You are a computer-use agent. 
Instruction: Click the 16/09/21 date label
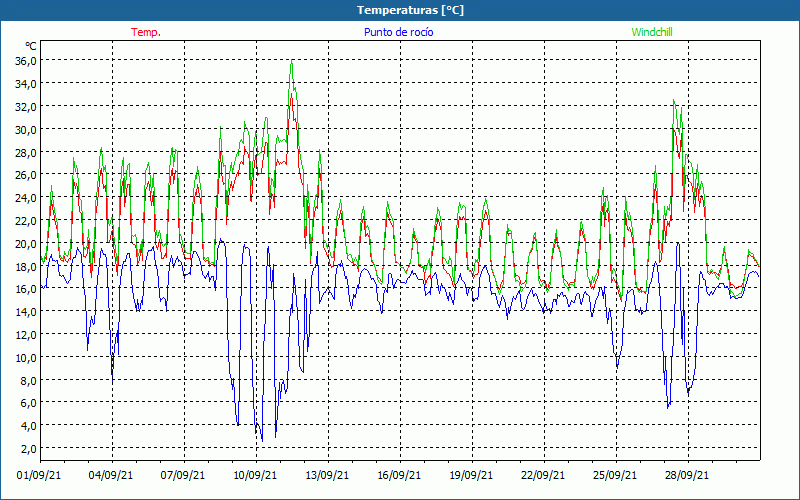click(399, 476)
